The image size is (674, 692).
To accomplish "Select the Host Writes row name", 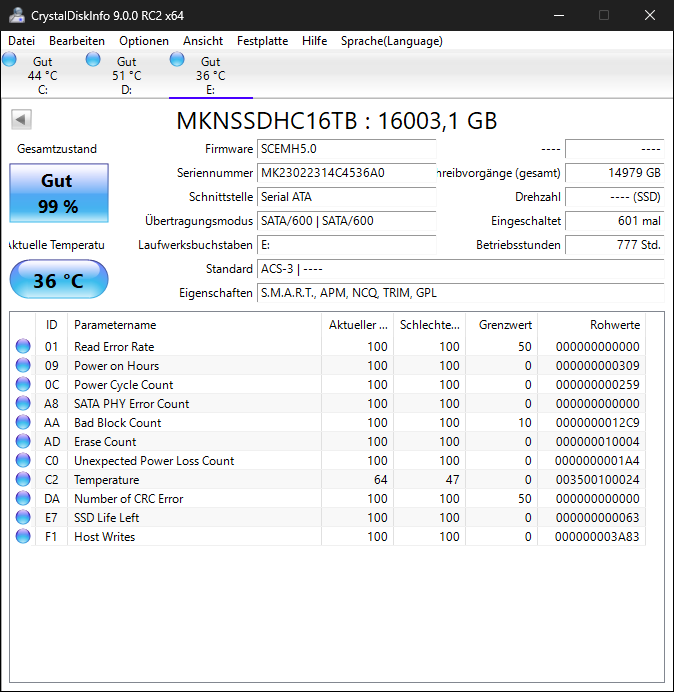I will (105, 537).
